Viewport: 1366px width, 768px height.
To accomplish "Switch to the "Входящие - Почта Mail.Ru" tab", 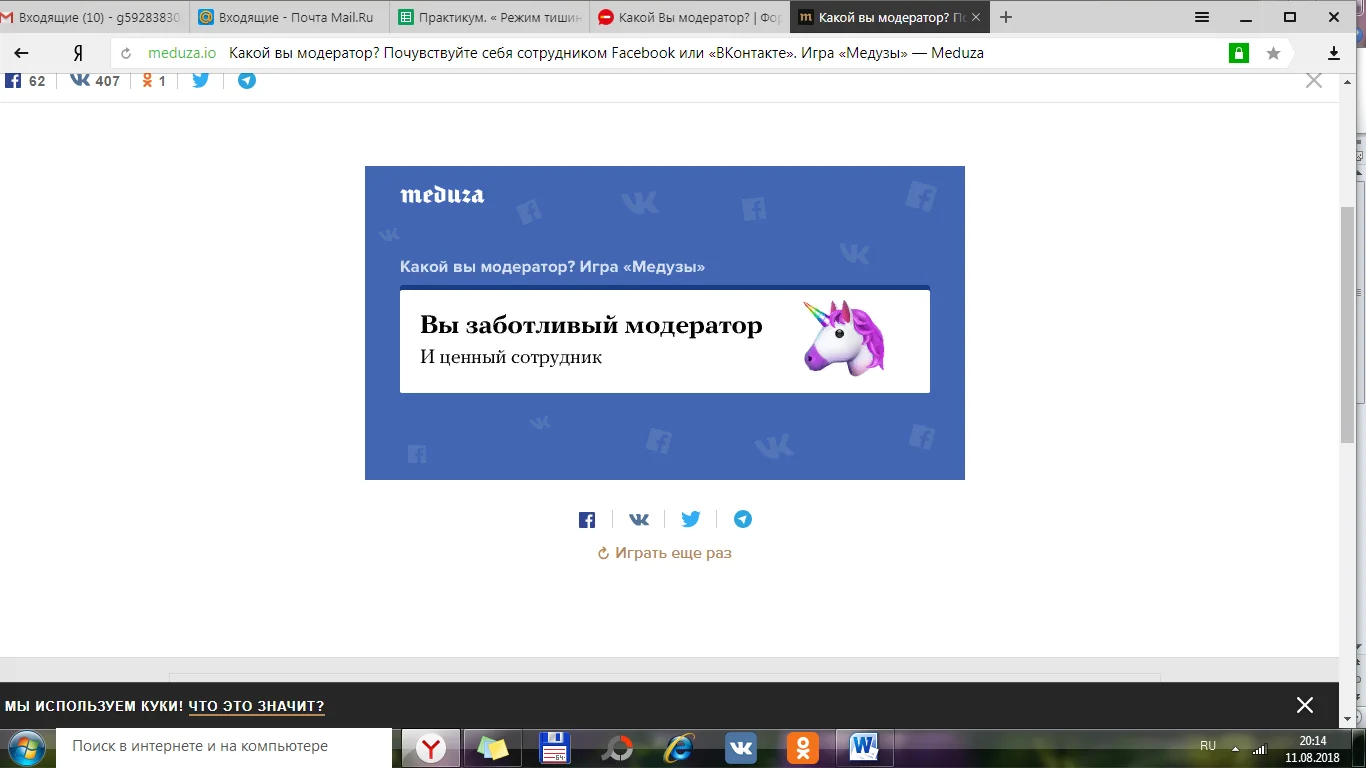I will [288, 17].
